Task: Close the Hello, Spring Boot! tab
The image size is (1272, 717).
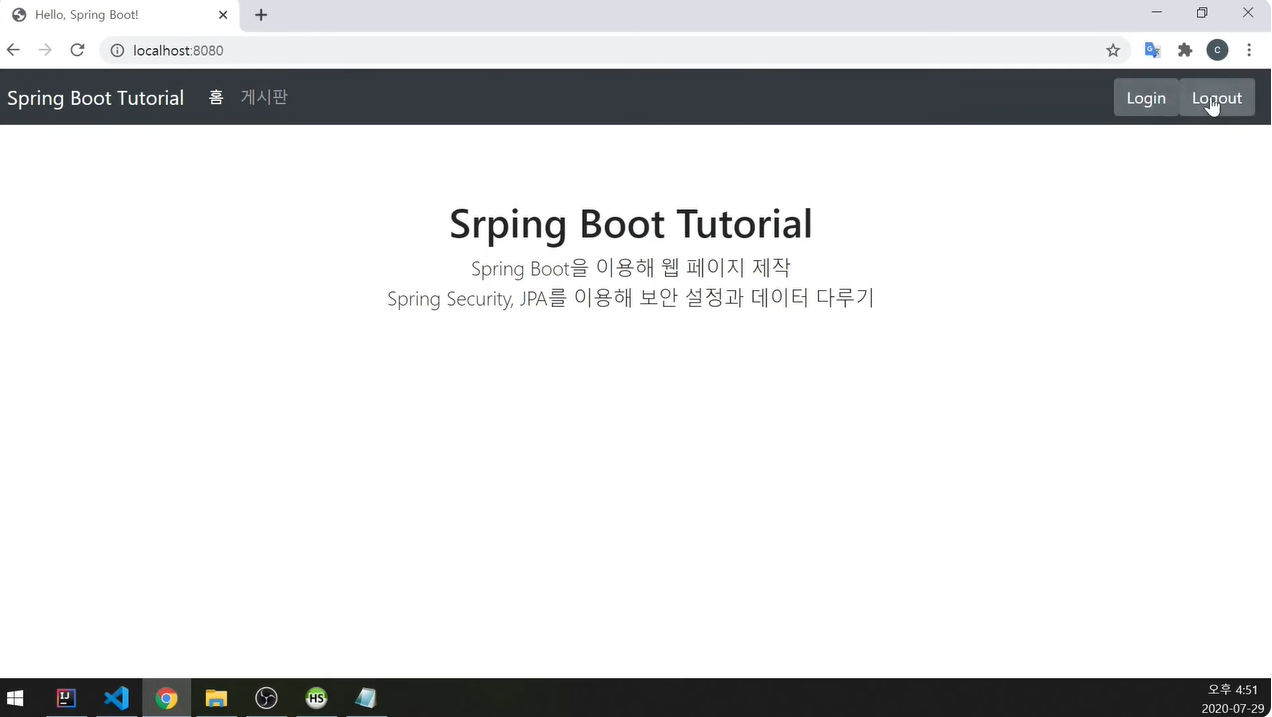Action: click(223, 15)
